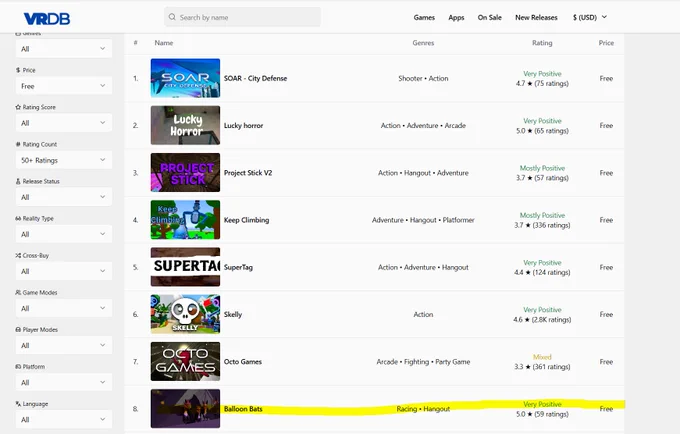Click the Price column header
680x434 pixels.
[x=606, y=43]
